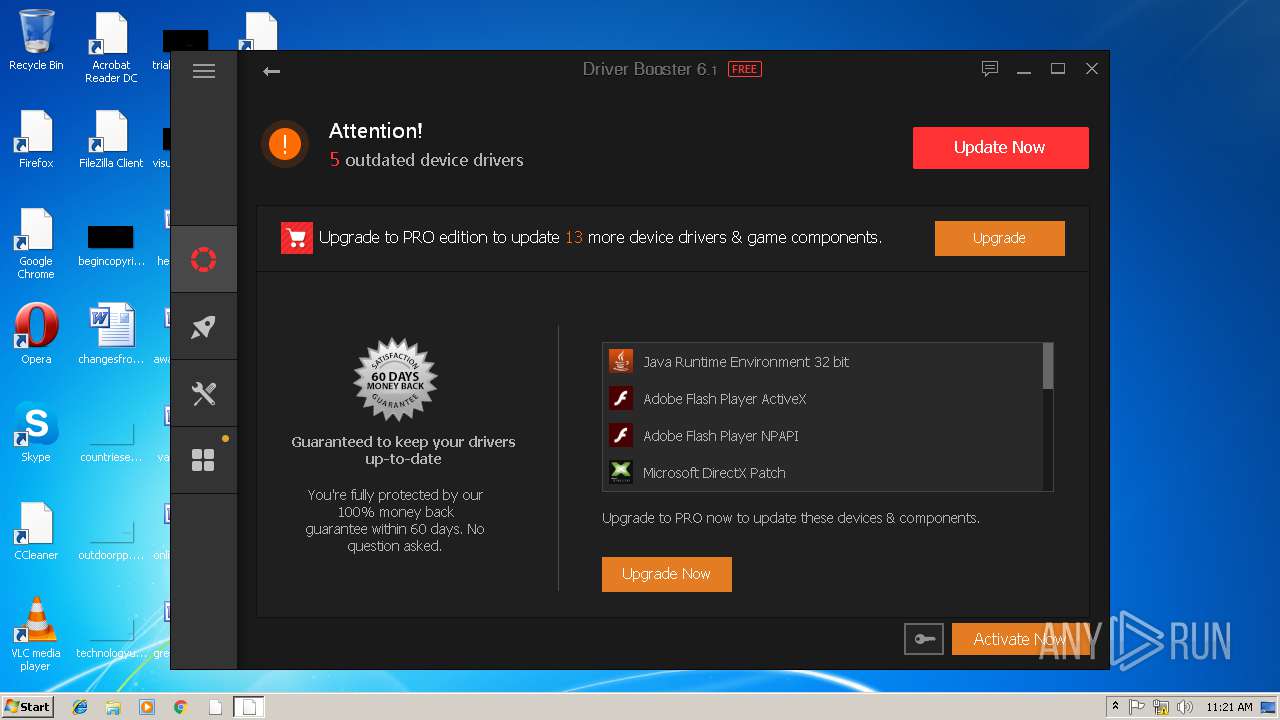Viewport: 1280px width, 720px height.
Task: Open Opera desktop shortcut
Action: [x=36, y=334]
